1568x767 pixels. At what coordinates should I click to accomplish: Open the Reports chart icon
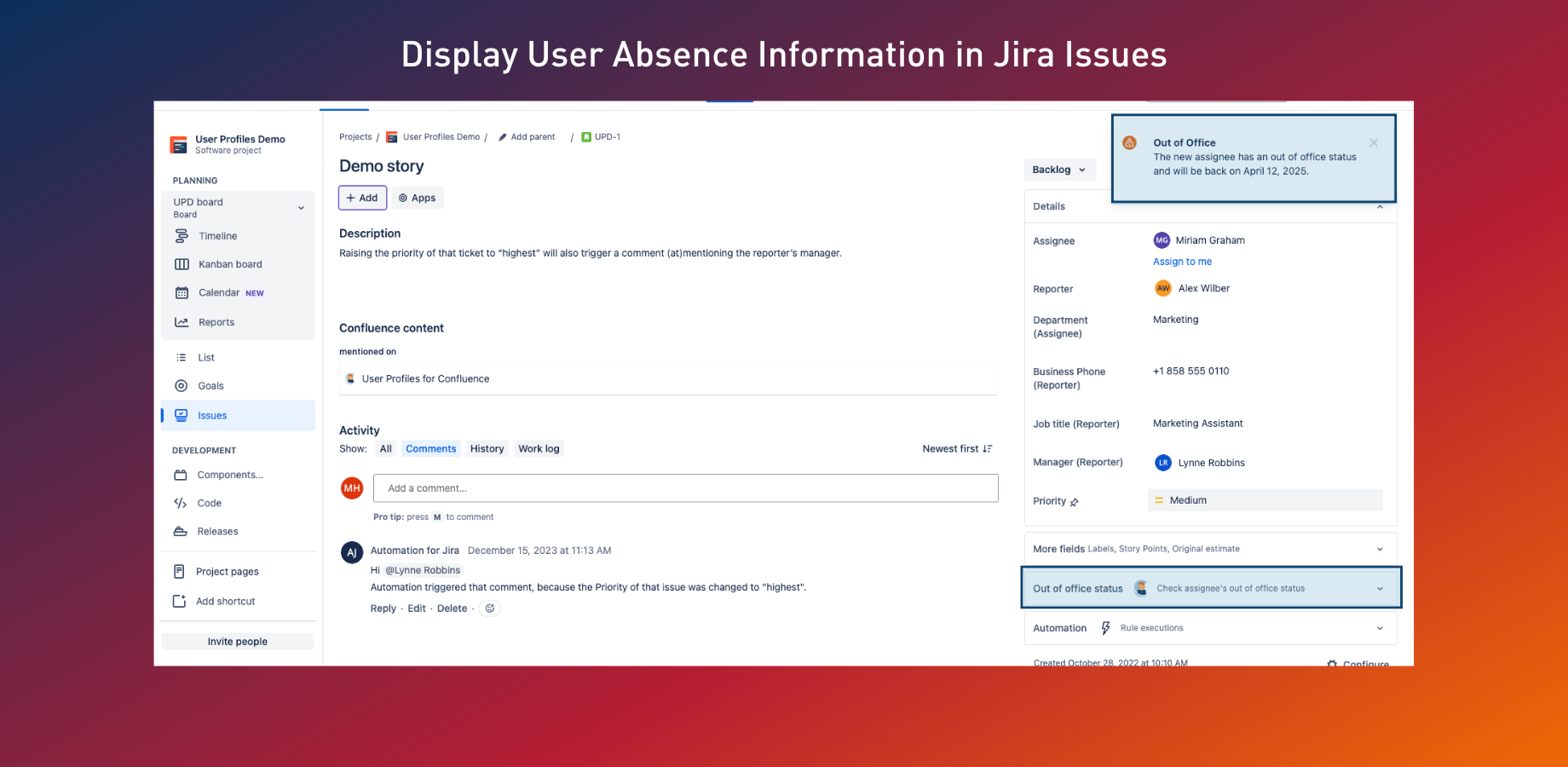182,322
